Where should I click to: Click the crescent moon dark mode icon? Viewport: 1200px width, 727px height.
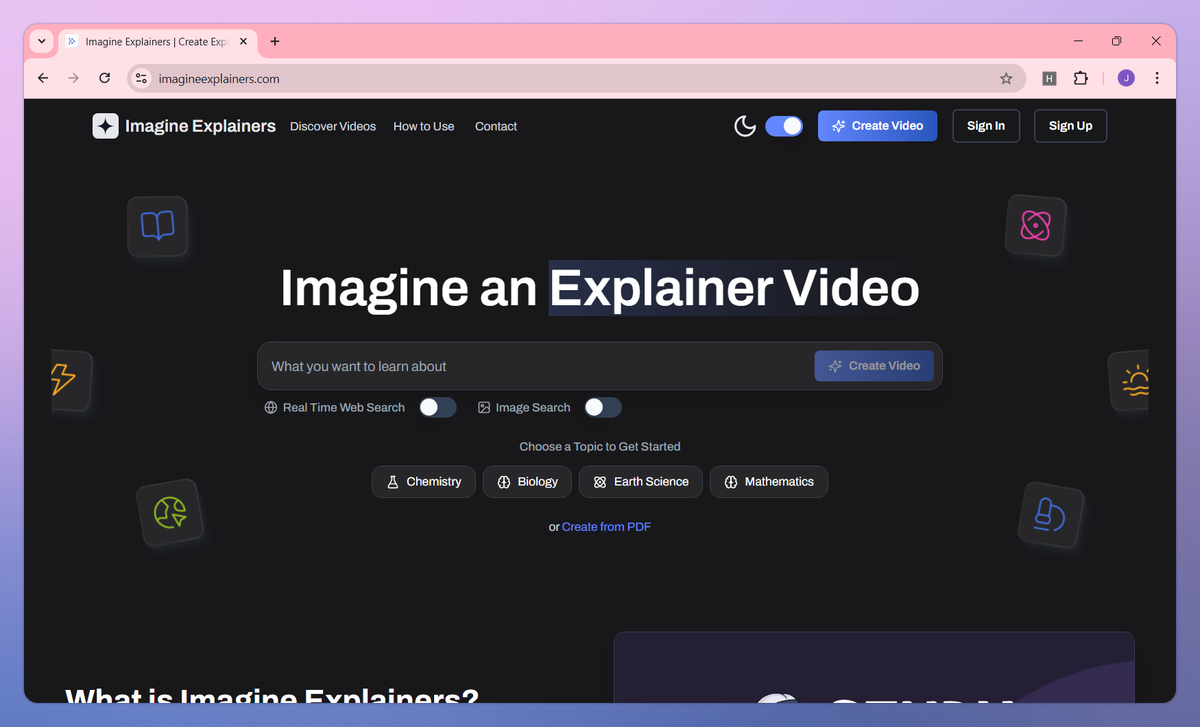click(x=745, y=126)
